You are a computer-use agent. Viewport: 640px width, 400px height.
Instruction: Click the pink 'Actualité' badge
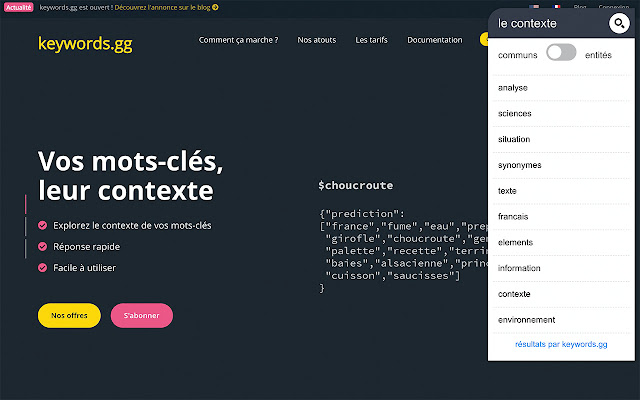[x=18, y=7]
